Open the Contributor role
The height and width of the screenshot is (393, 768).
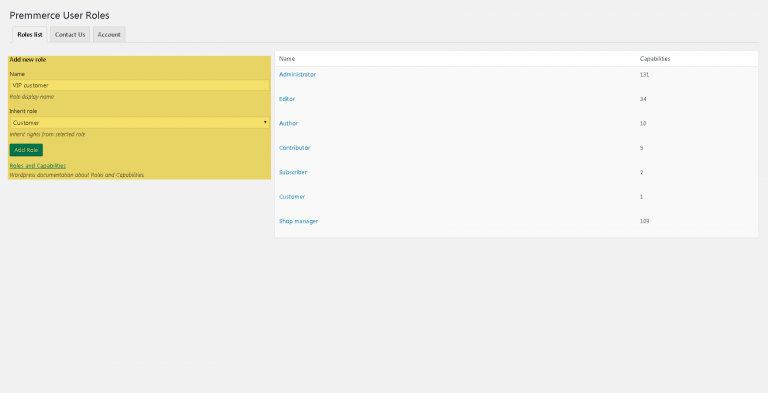294,148
